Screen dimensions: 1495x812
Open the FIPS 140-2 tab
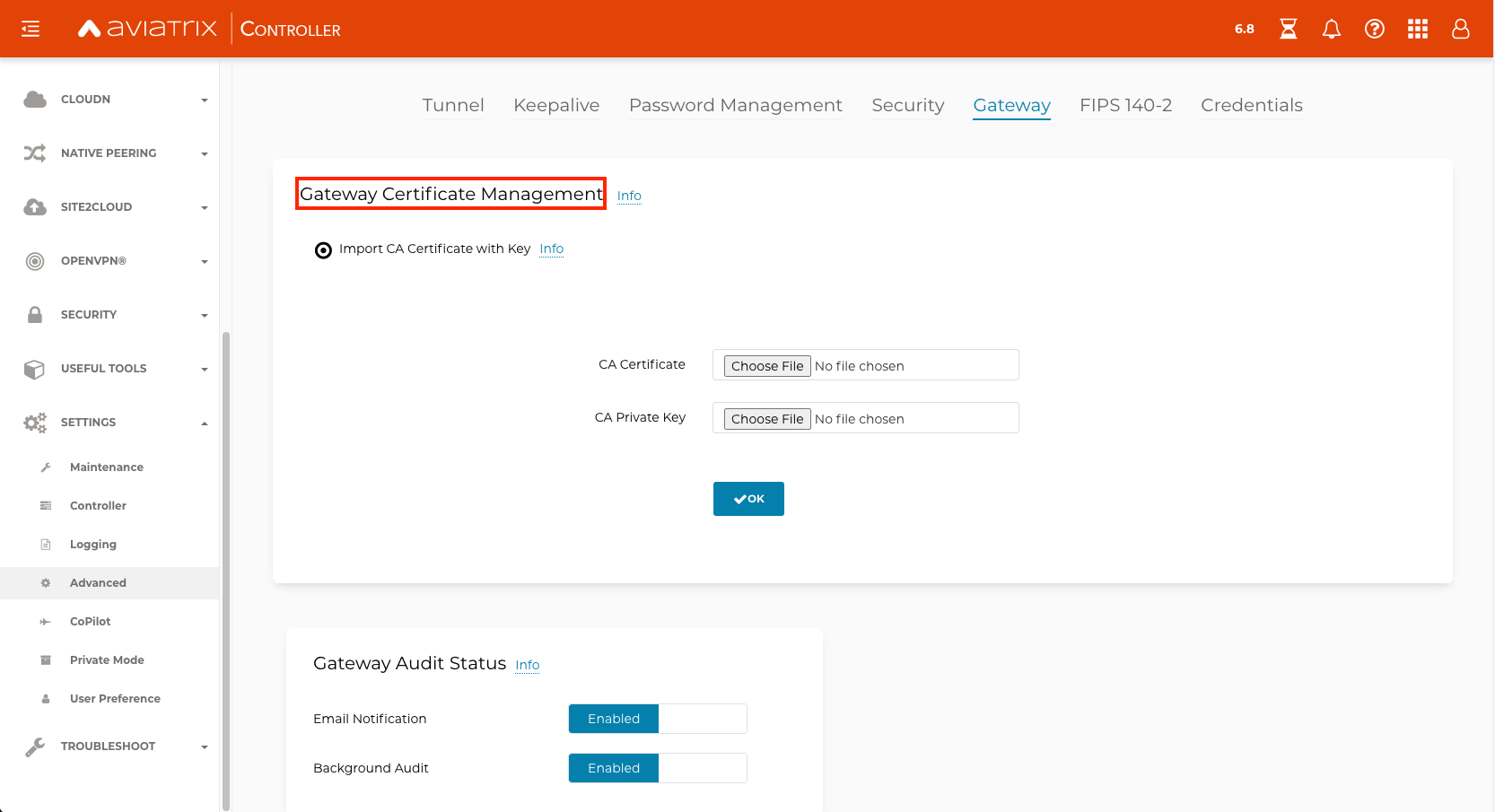click(1125, 106)
